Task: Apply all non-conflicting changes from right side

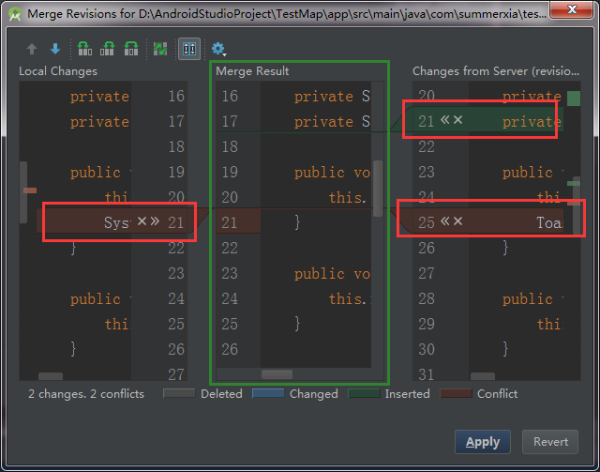Action: pos(131,49)
